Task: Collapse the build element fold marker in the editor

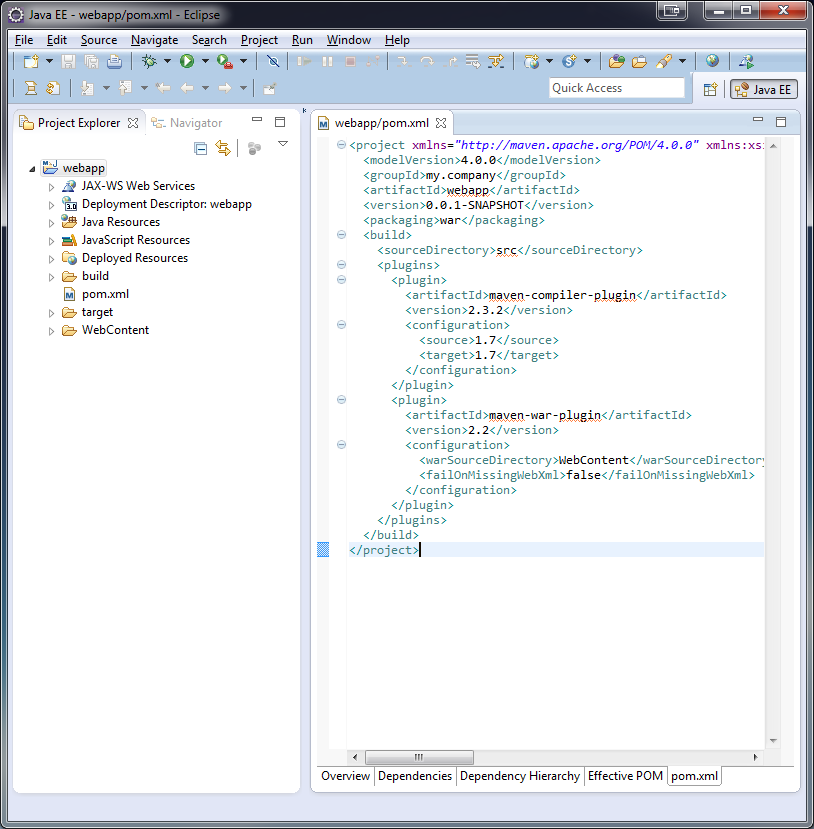Action: click(341, 235)
